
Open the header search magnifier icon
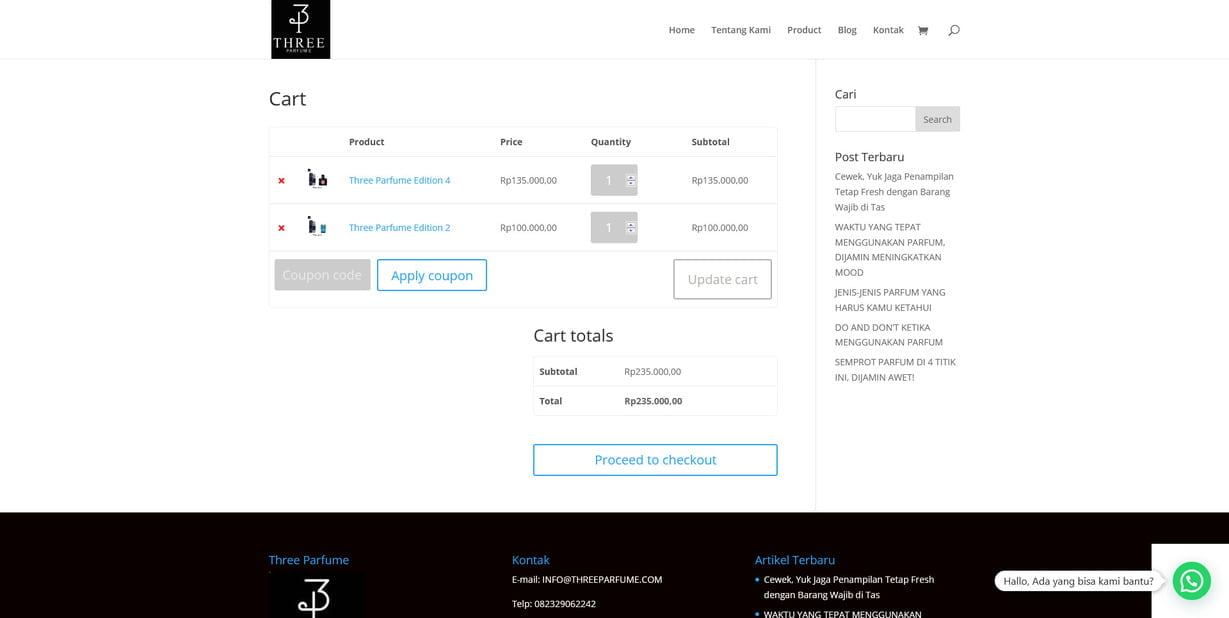tap(954, 30)
